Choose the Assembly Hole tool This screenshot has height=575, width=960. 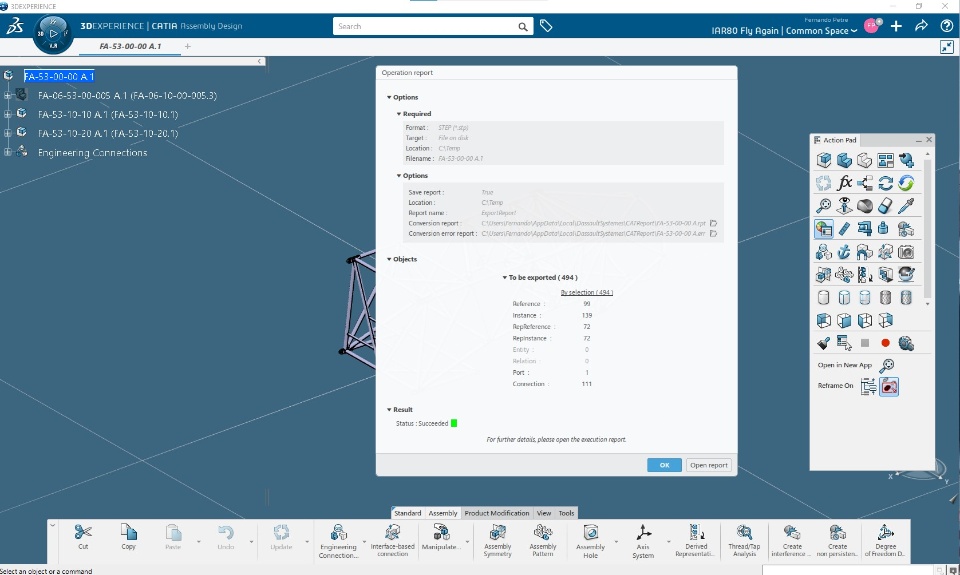[590, 541]
